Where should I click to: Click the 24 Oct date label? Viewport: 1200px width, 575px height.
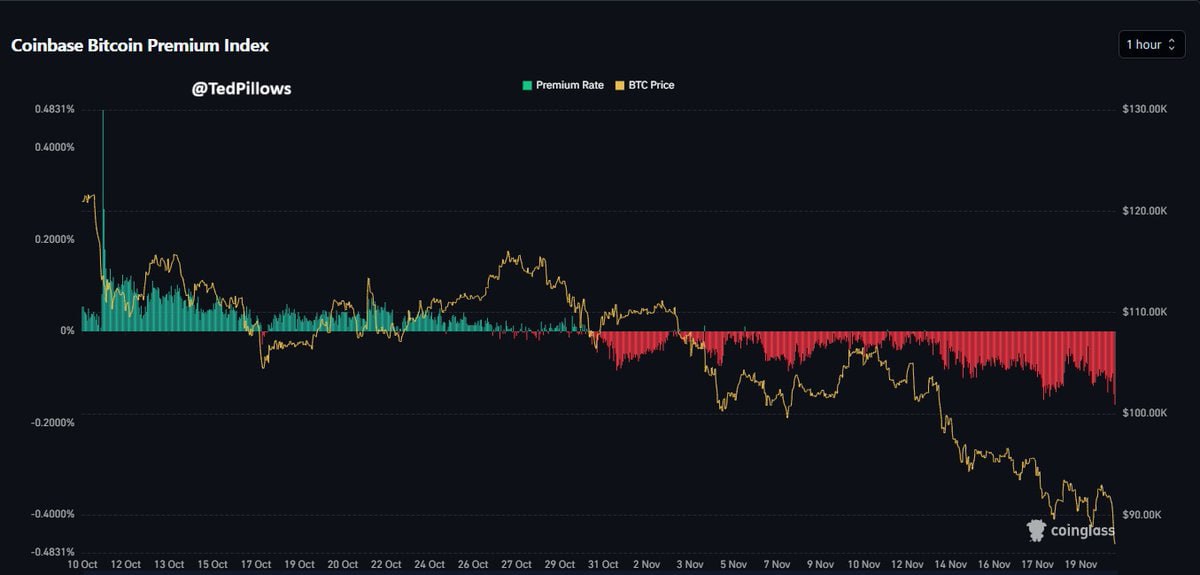429,564
